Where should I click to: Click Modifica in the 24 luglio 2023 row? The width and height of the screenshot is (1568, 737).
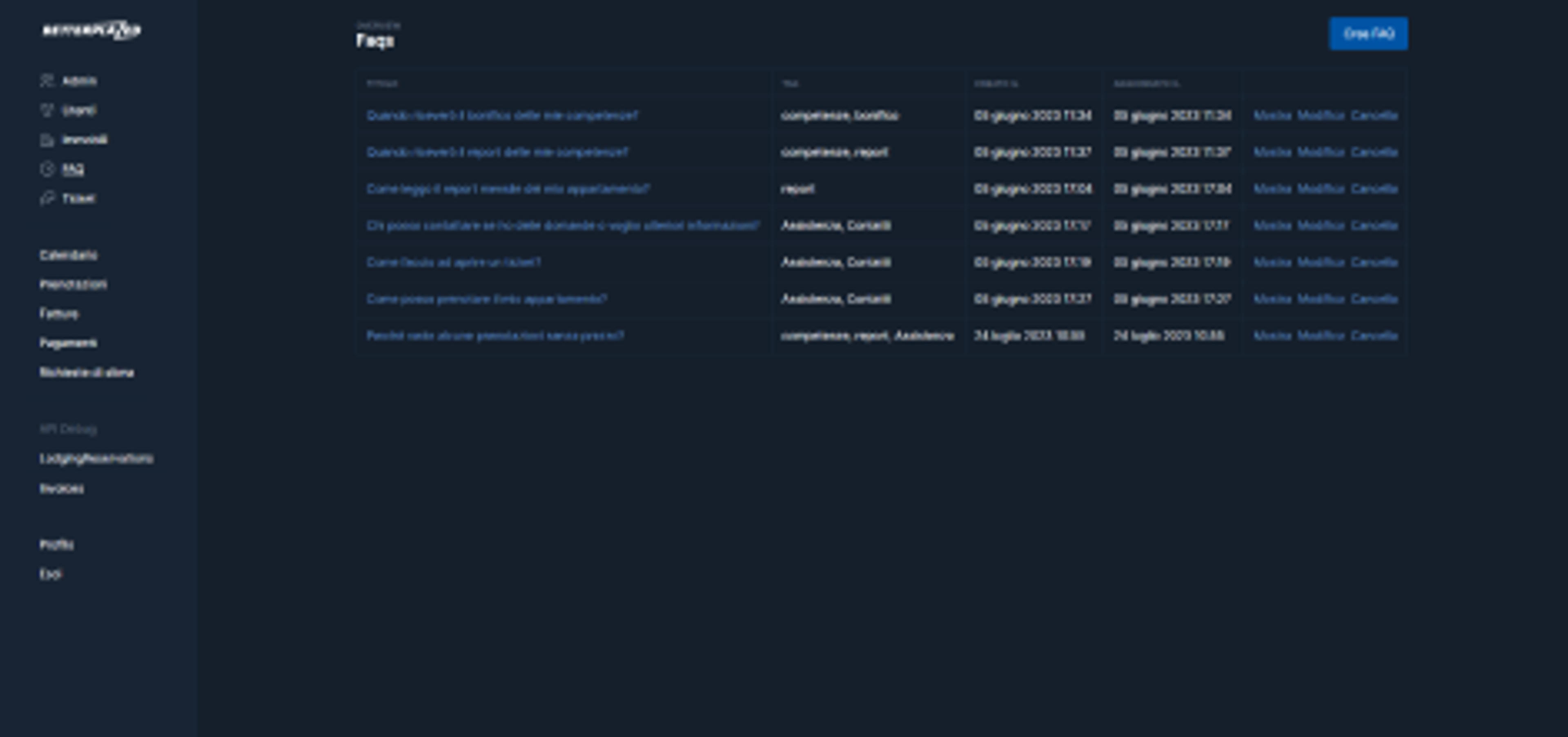coord(1321,336)
